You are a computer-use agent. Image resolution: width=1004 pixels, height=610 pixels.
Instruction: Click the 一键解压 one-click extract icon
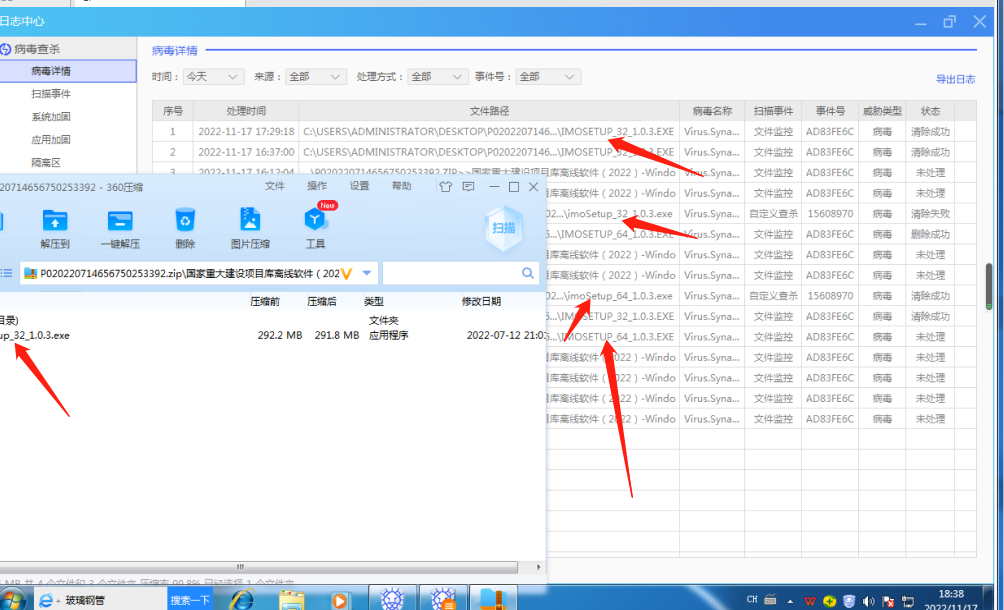pos(120,221)
